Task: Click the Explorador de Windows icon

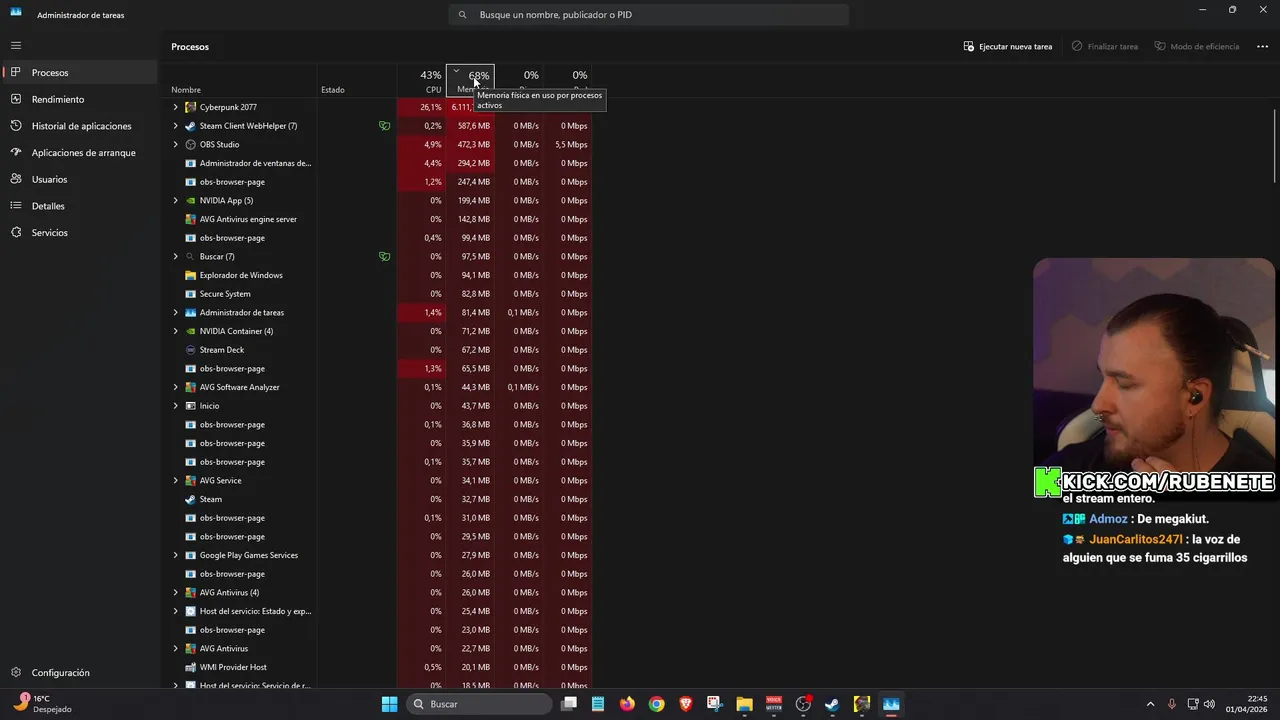Action: coord(191,275)
